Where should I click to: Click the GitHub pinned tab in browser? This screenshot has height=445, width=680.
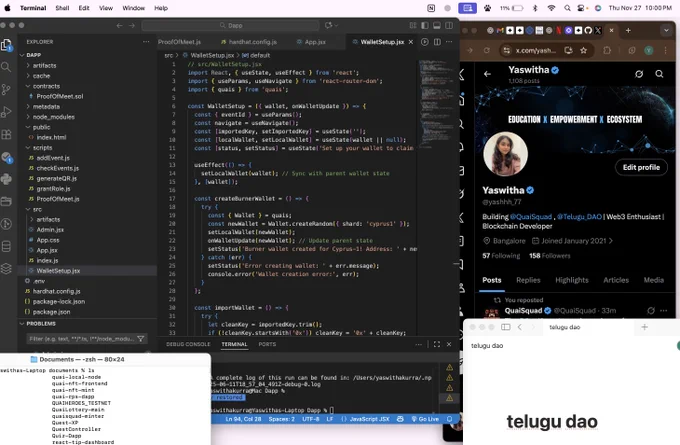pyautogui.click(x=588, y=30)
